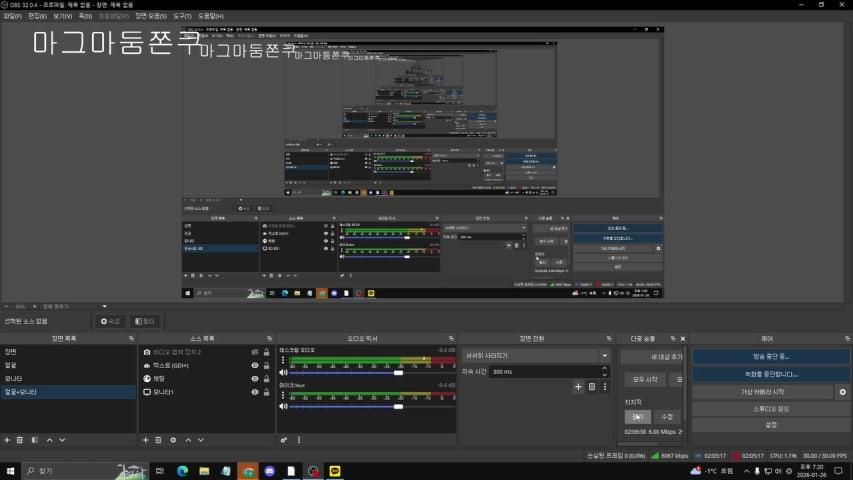Image resolution: width=853 pixels, height=480 pixels.
Task: Open advanced audio properties gears icon
Action: [x=284, y=440]
